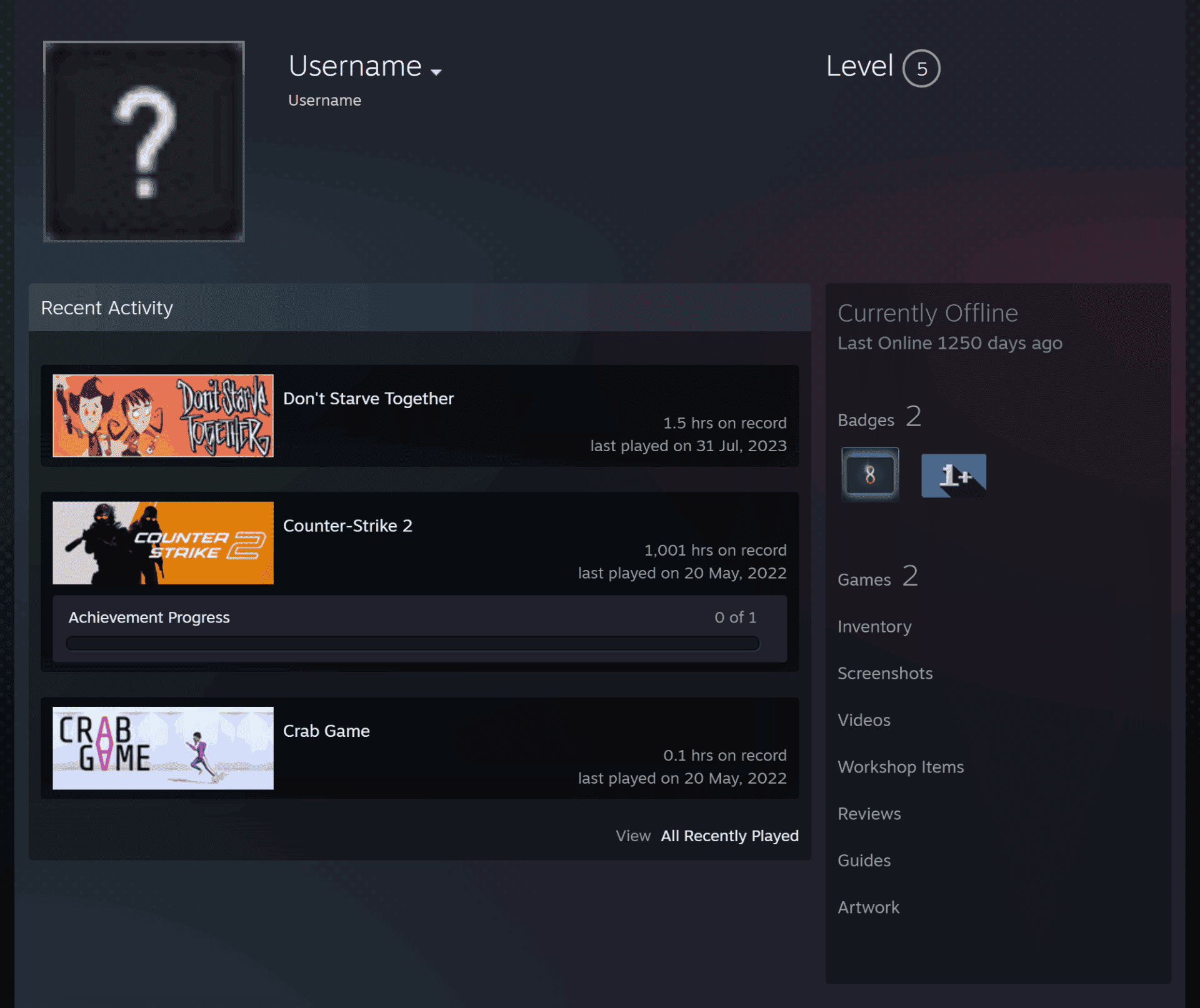This screenshot has height=1008, width=1200.
Task: Click last played on 31 Jul, 2023
Action: tap(689, 446)
